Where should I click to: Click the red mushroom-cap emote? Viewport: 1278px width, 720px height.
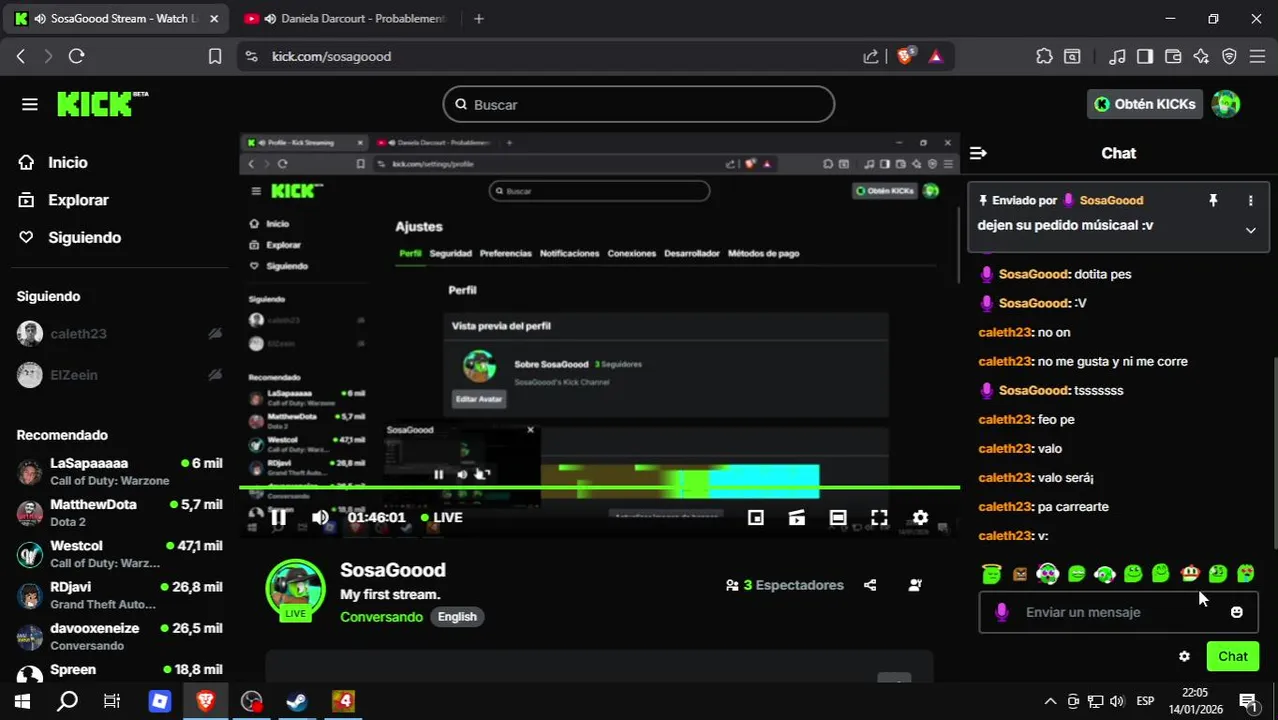click(1190, 573)
